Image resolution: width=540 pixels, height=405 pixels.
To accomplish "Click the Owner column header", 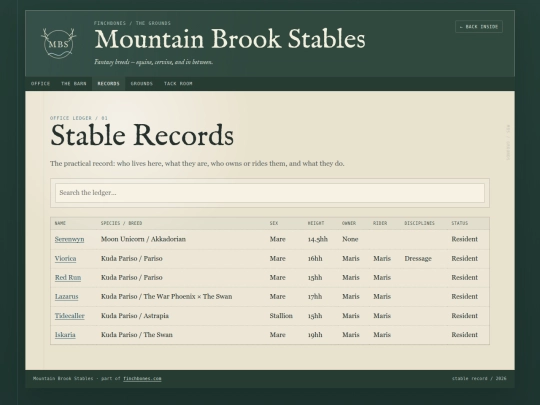I will (349, 223).
